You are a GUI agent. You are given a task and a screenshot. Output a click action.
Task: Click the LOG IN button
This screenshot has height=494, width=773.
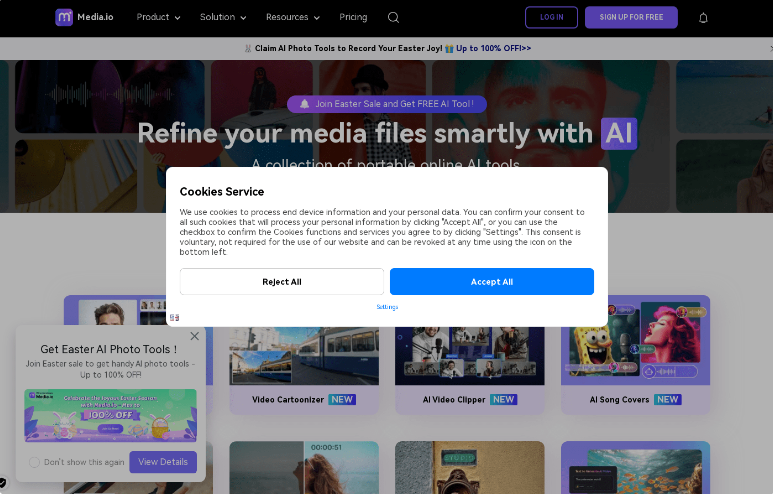(x=551, y=17)
